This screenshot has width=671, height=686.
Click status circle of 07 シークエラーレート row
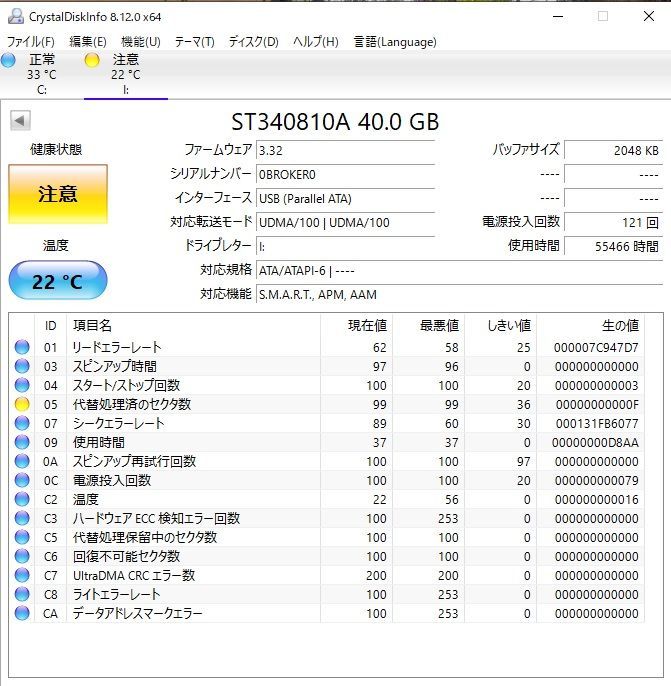click(22, 423)
